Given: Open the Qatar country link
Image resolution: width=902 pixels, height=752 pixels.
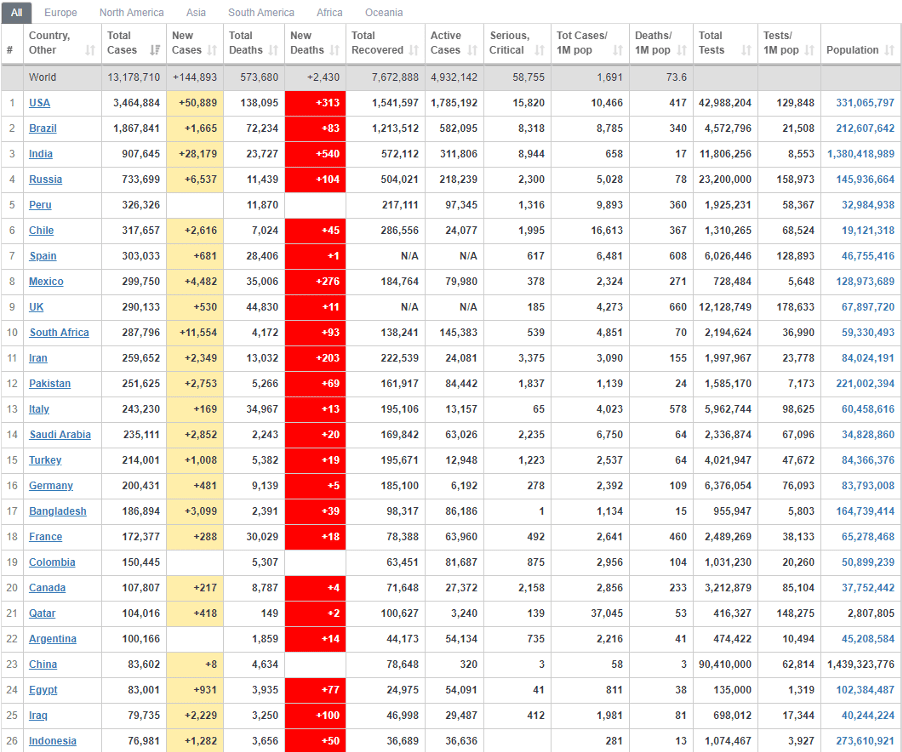Looking at the screenshot, I should point(43,613).
